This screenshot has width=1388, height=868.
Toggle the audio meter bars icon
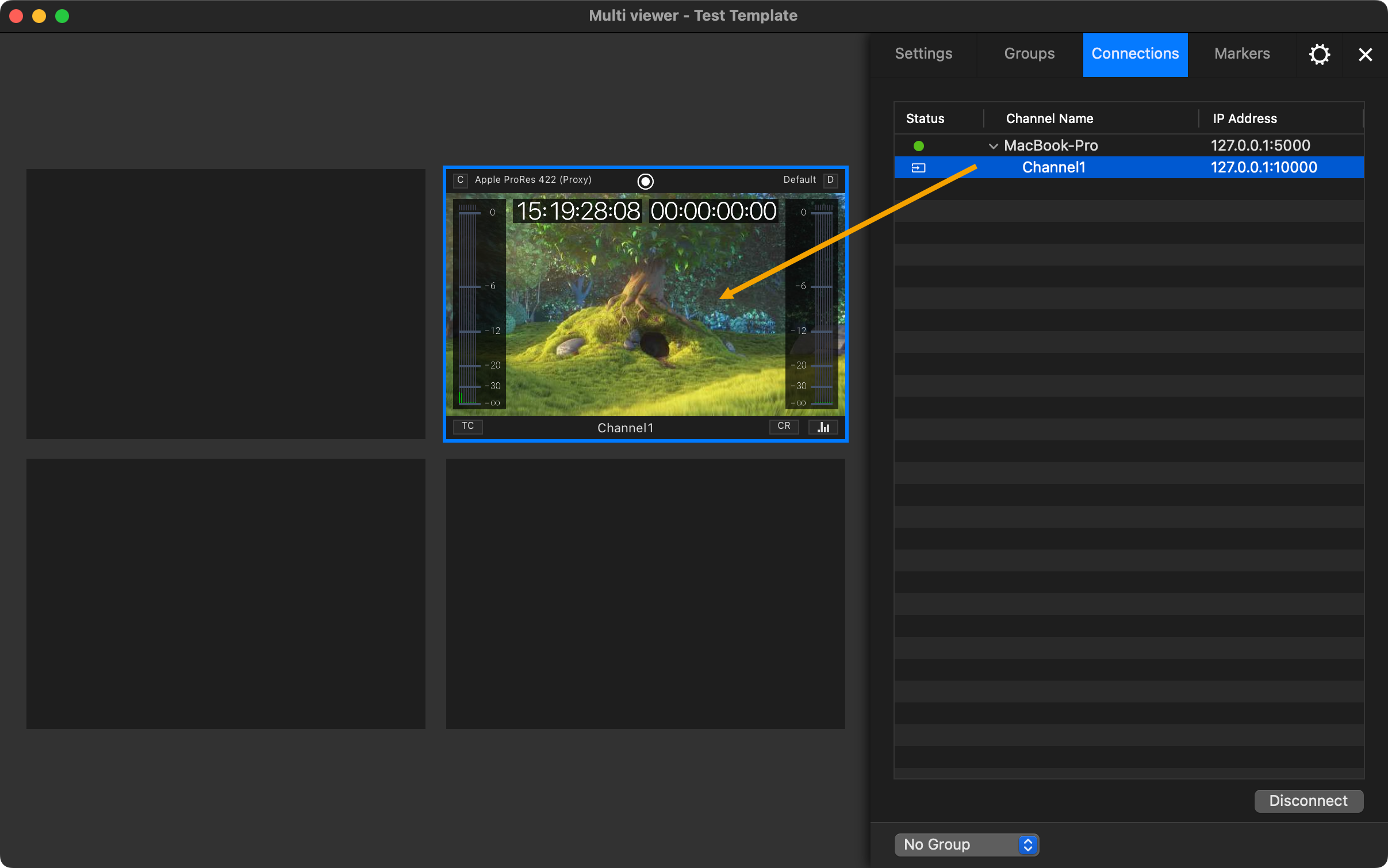(x=823, y=427)
